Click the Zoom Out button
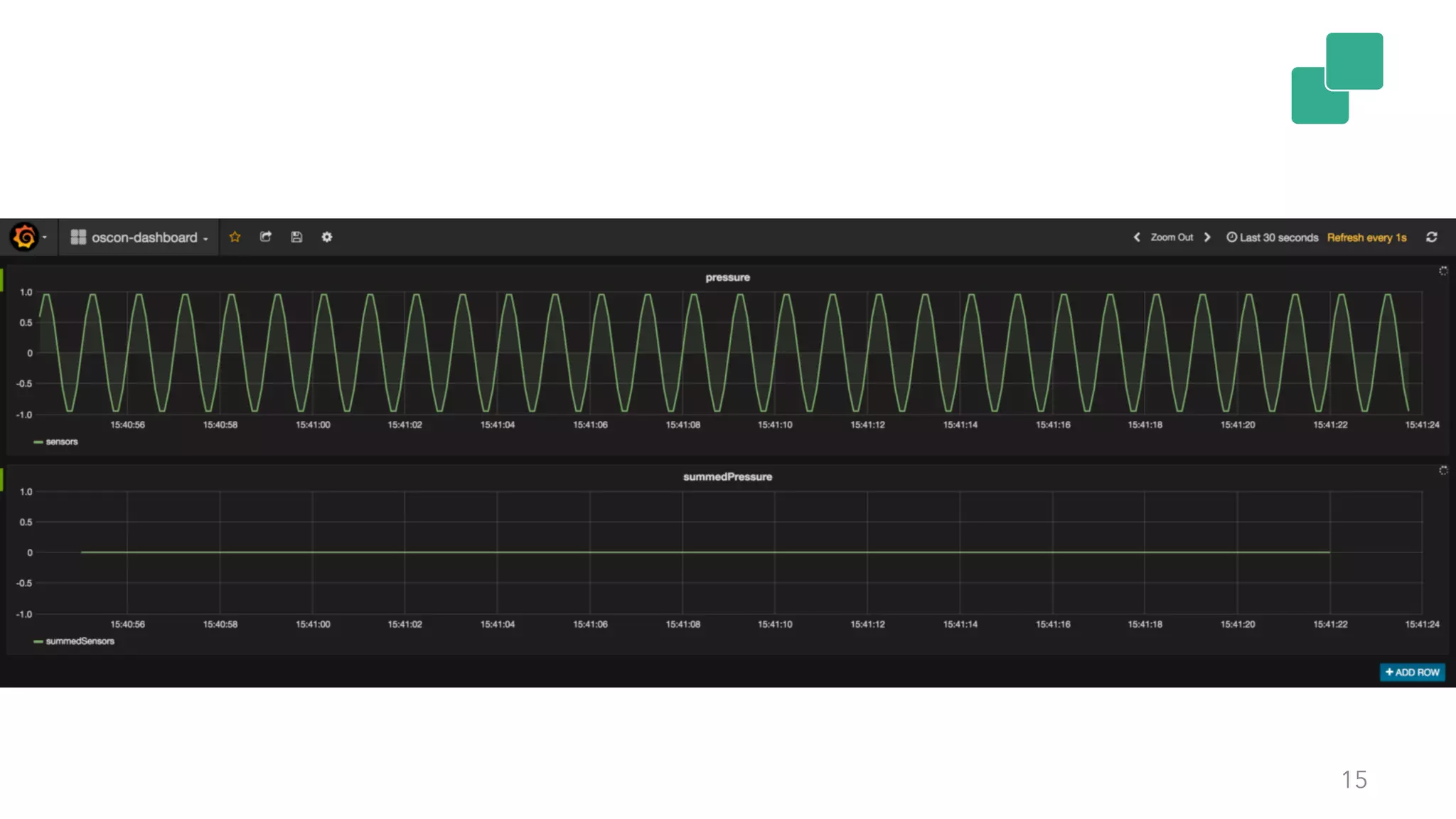Image resolution: width=1456 pixels, height=819 pixels. point(1172,237)
